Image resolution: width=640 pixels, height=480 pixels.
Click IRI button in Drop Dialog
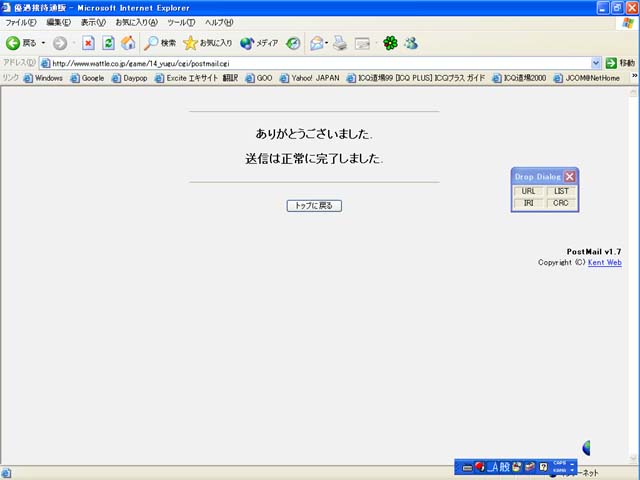click(528, 203)
